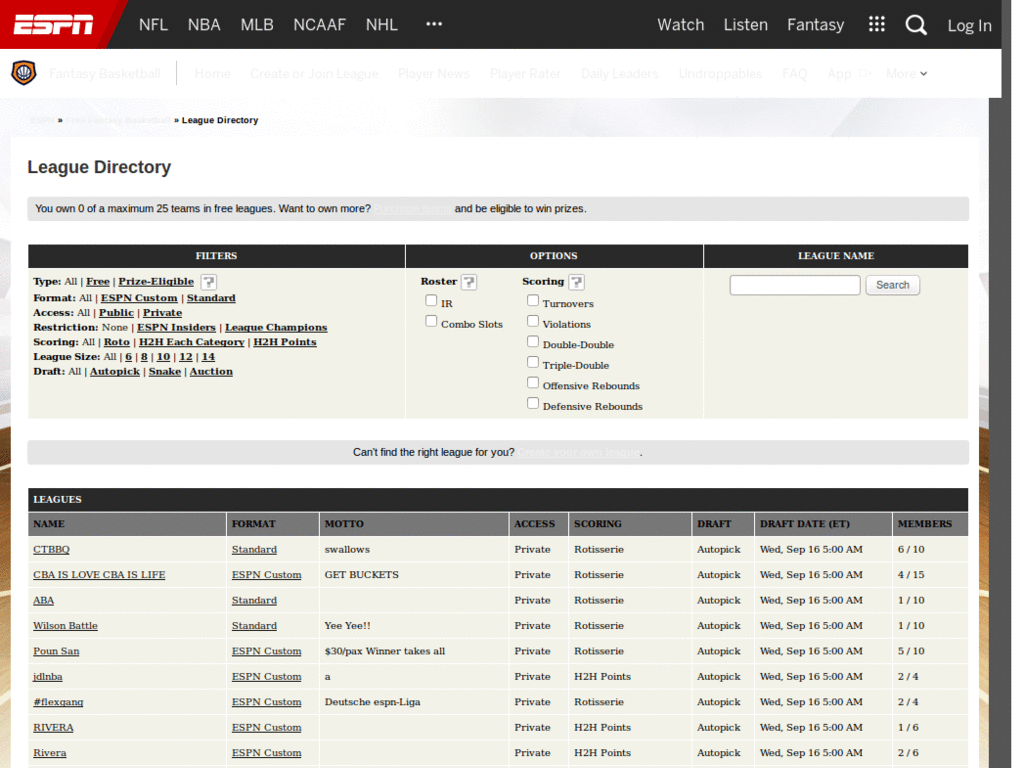The width and height of the screenshot is (1024, 768).
Task: Select league size 12
Action: 185,357
